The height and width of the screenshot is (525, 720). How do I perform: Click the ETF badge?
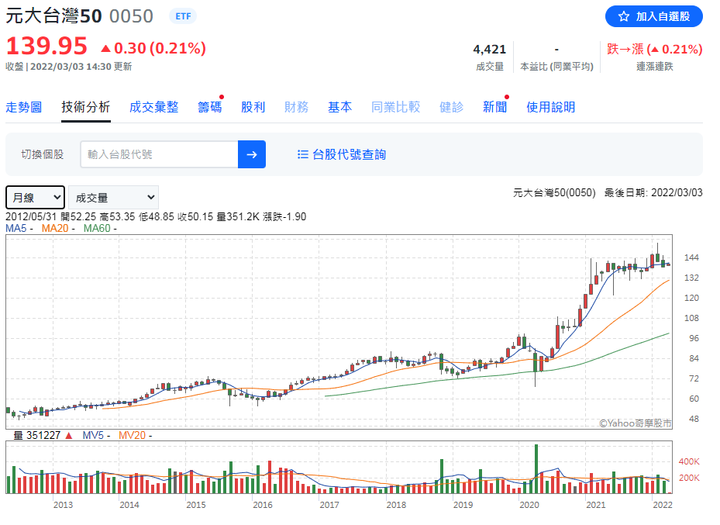pyautogui.click(x=183, y=16)
